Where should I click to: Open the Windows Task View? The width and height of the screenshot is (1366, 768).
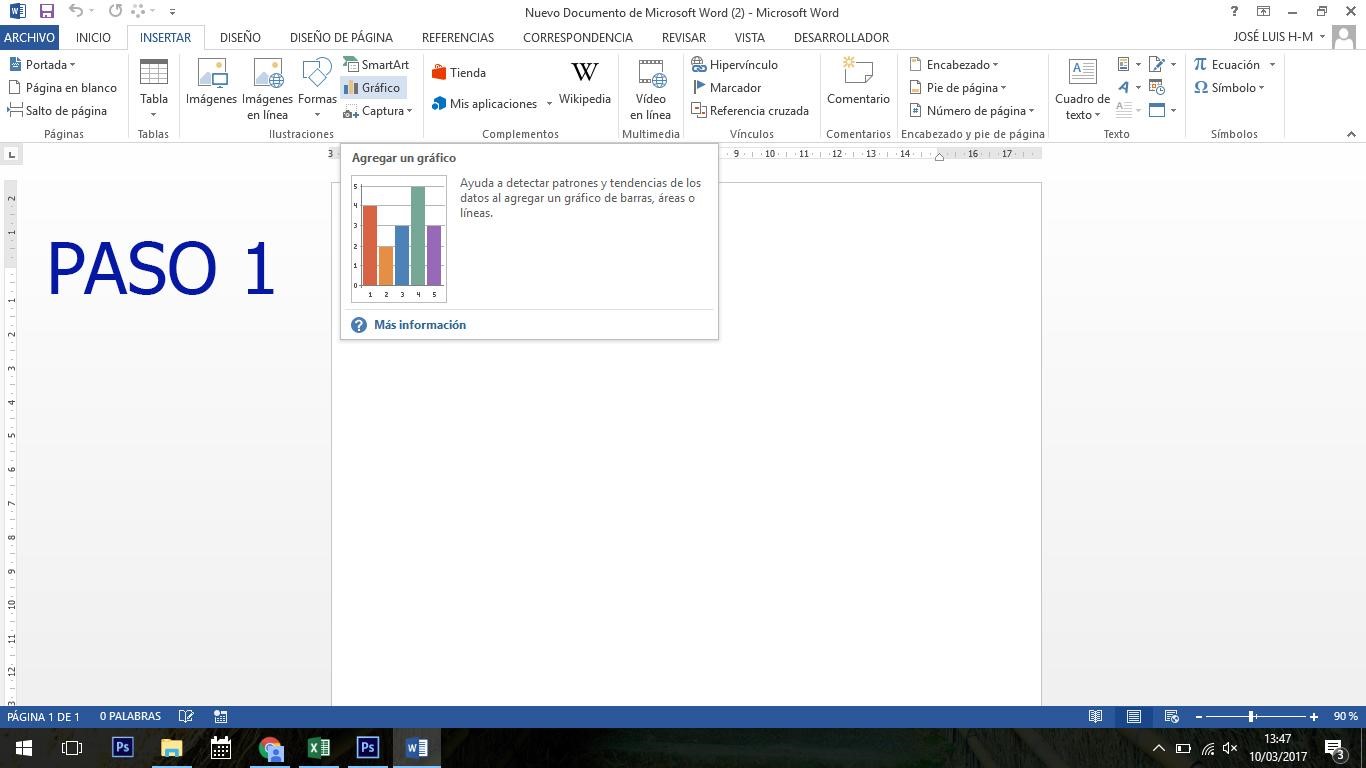pyautogui.click(x=72, y=748)
